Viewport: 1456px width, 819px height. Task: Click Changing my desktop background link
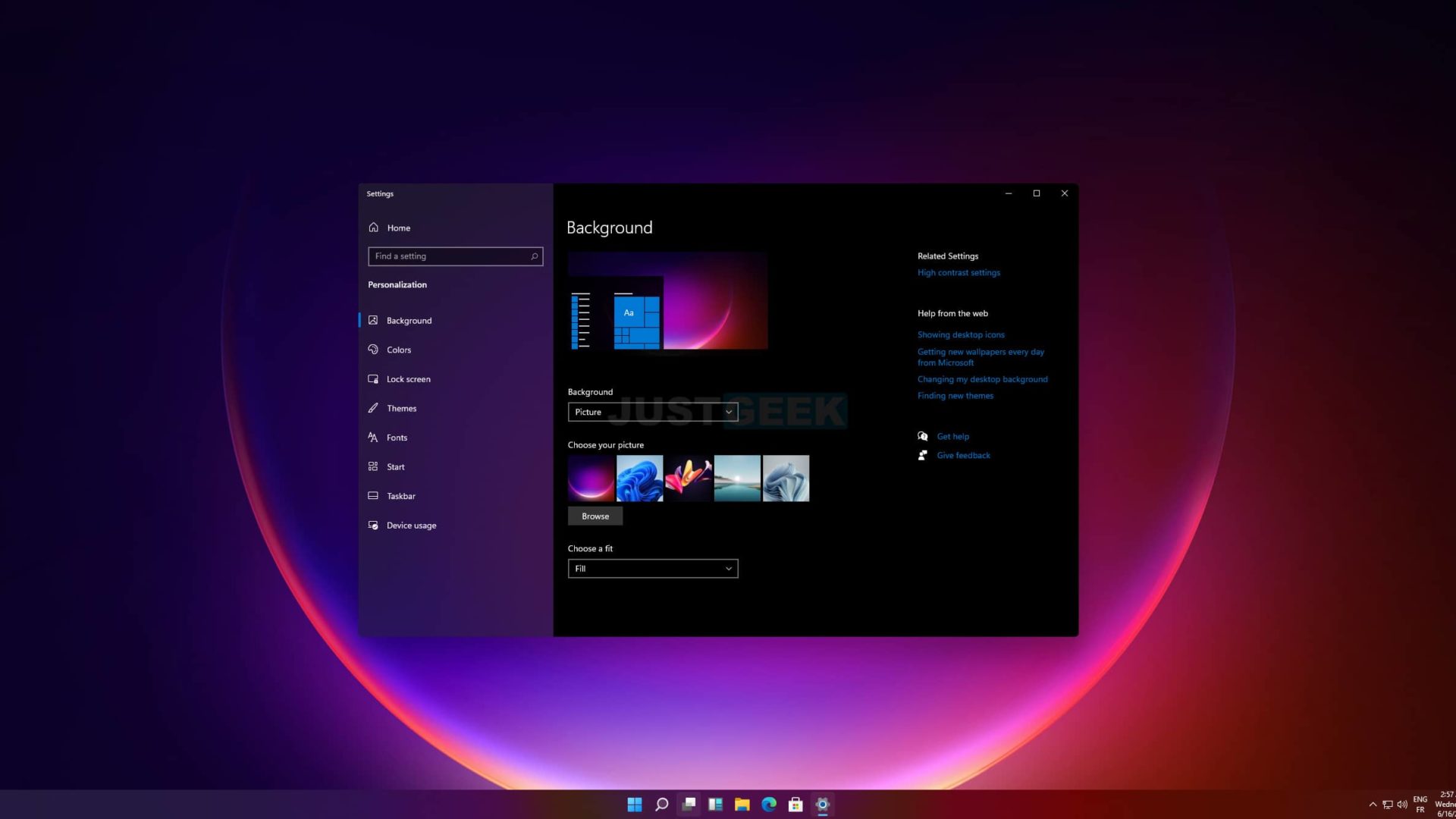pyautogui.click(x=982, y=378)
